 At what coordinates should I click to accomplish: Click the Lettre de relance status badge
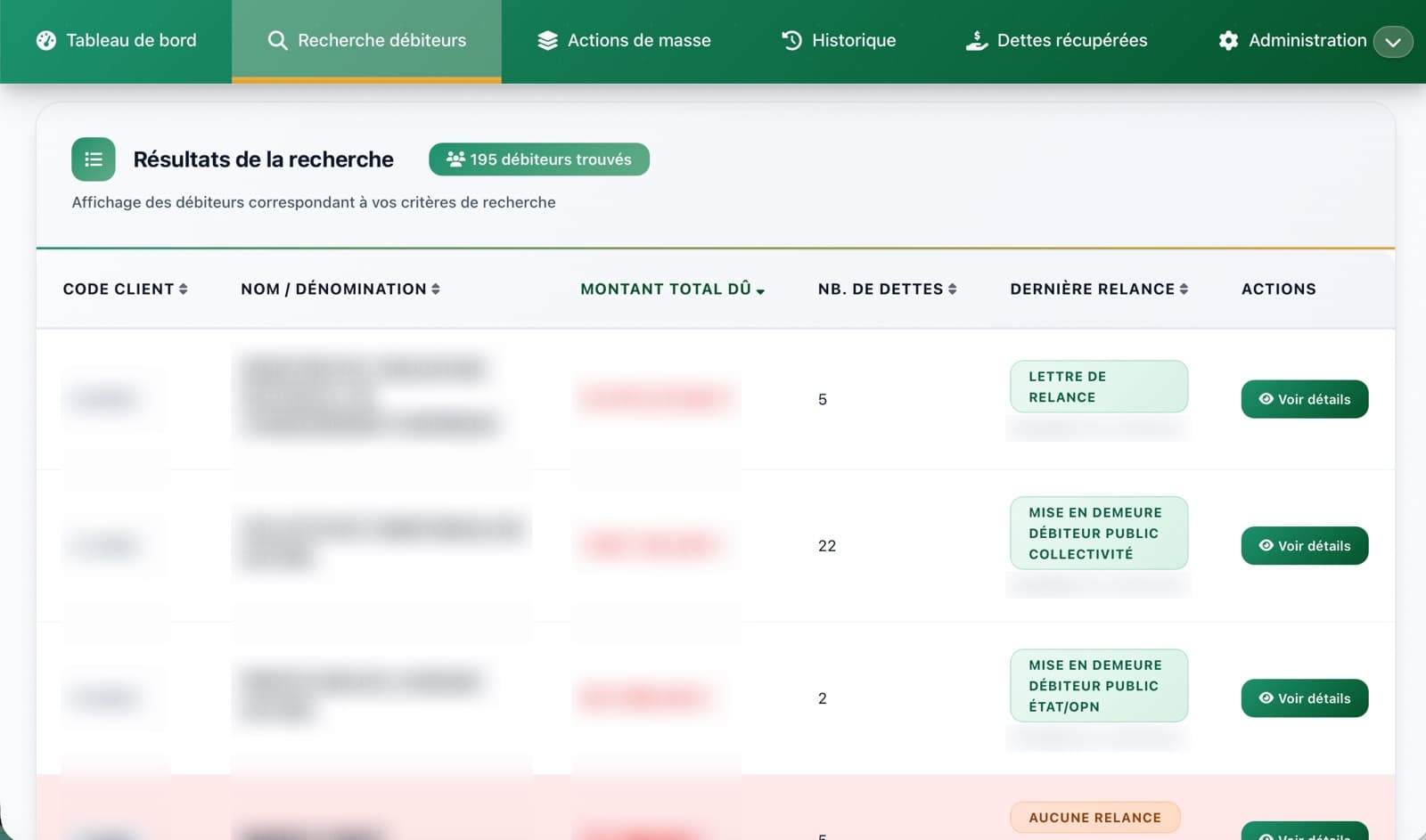pos(1099,387)
